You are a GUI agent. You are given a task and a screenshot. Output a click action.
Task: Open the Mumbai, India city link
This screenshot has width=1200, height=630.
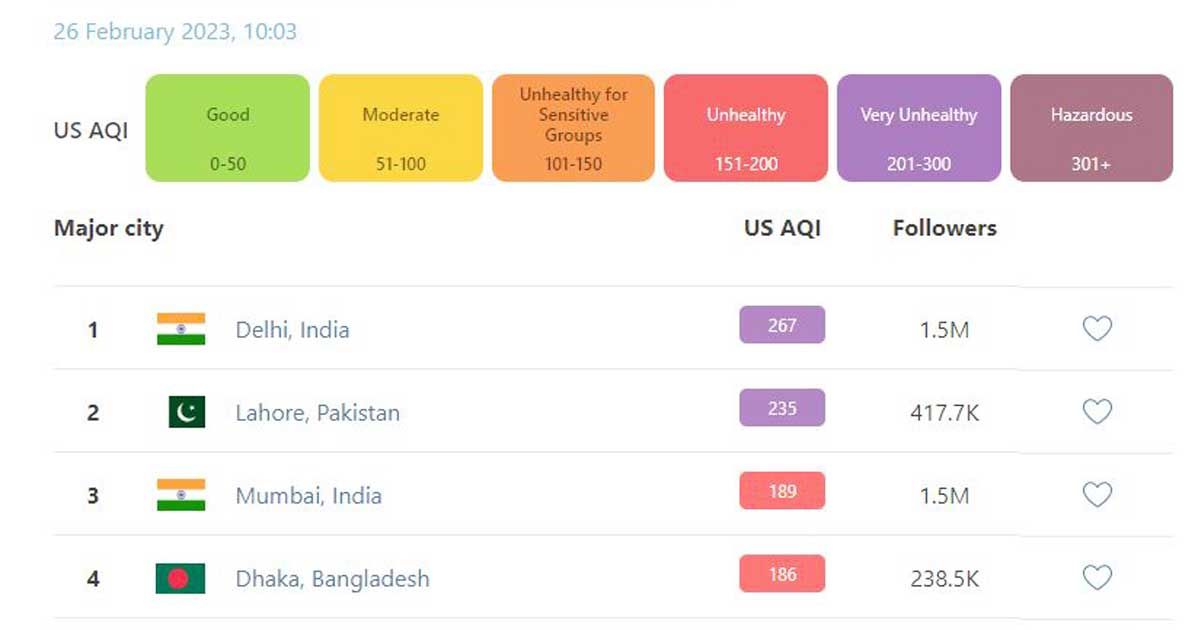(x=308, y=495)
